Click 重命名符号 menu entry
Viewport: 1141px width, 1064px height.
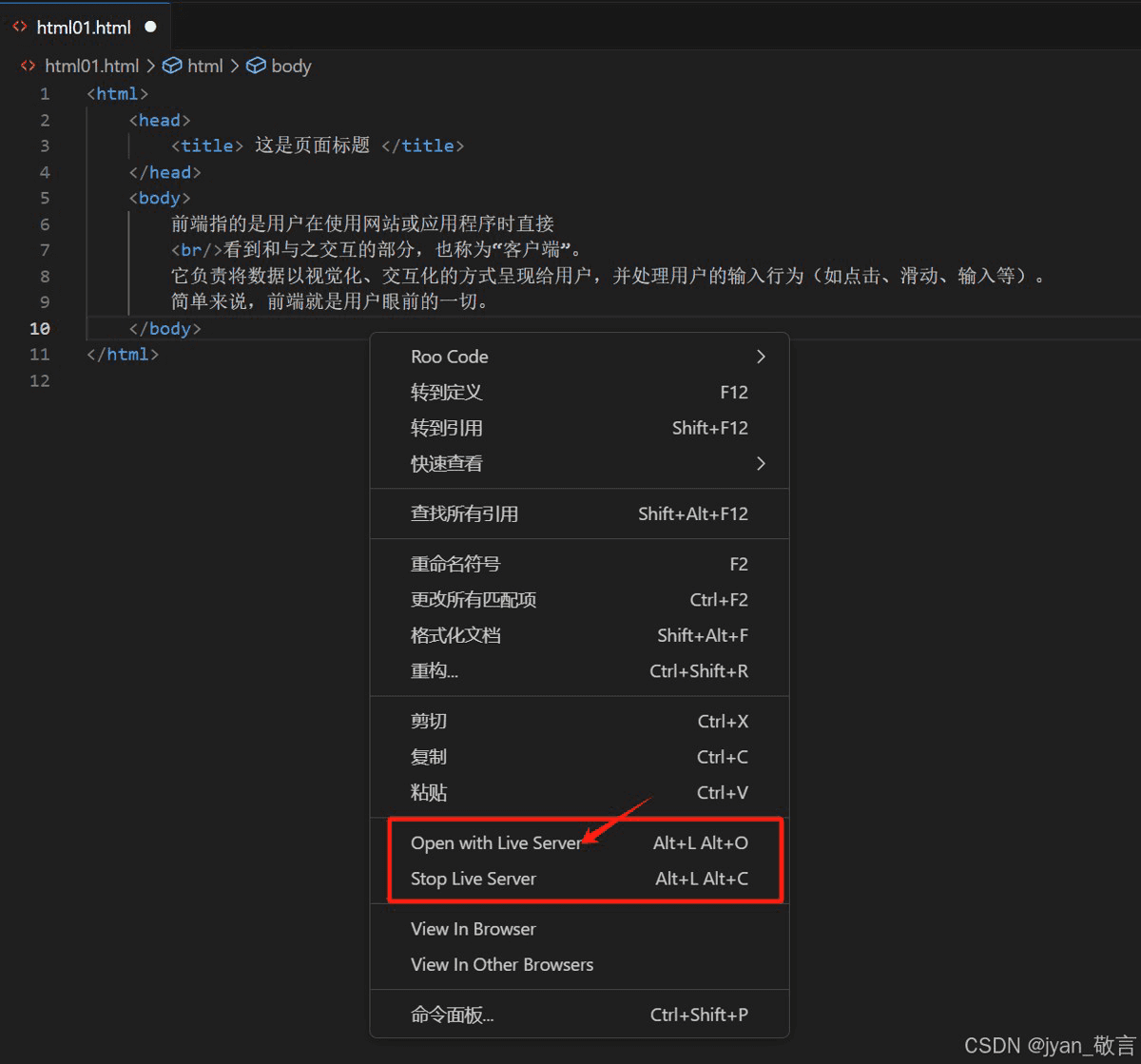pyautogui.click(x=455, y=564)
